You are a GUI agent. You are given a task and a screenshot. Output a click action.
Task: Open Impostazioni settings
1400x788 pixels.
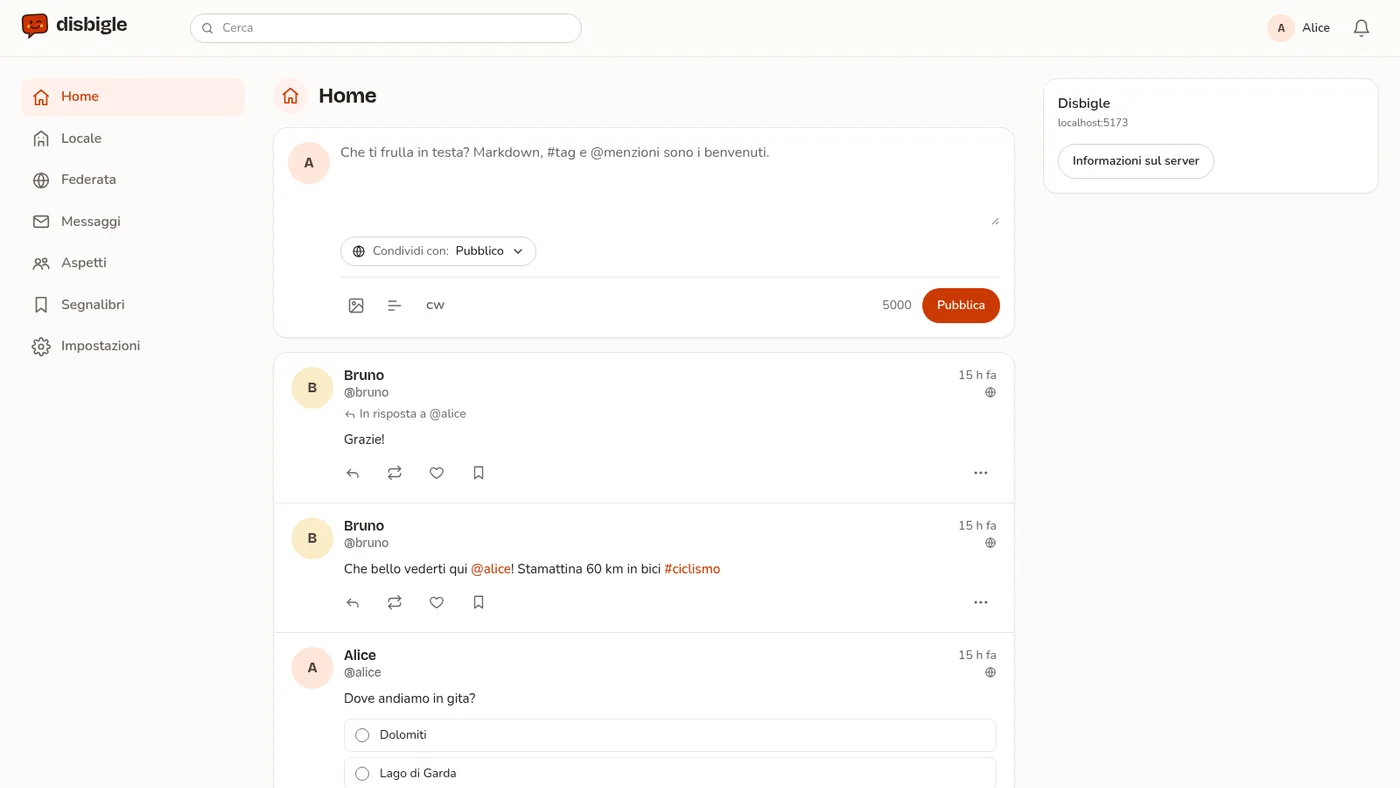(133, 346)
